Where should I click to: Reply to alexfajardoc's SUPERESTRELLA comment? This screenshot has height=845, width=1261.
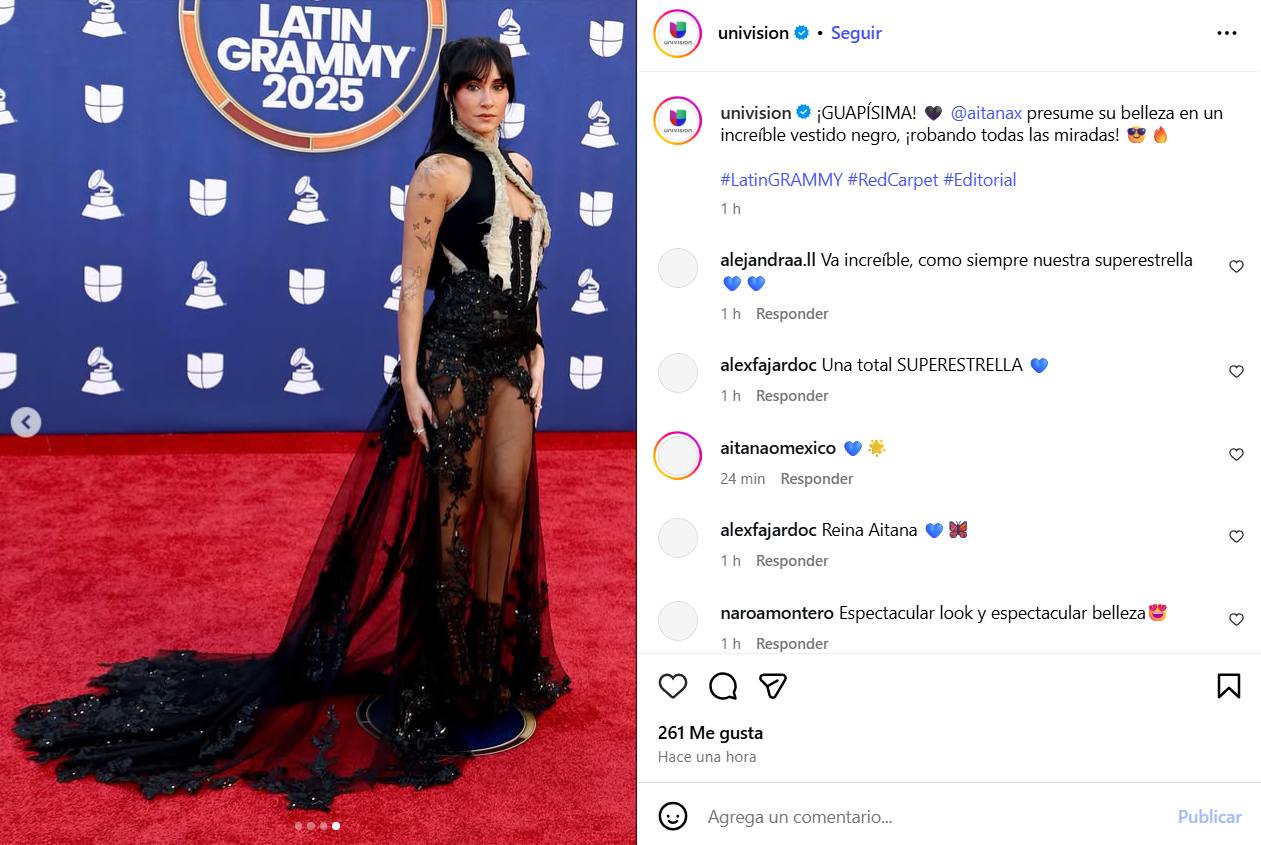coord(792,396)
